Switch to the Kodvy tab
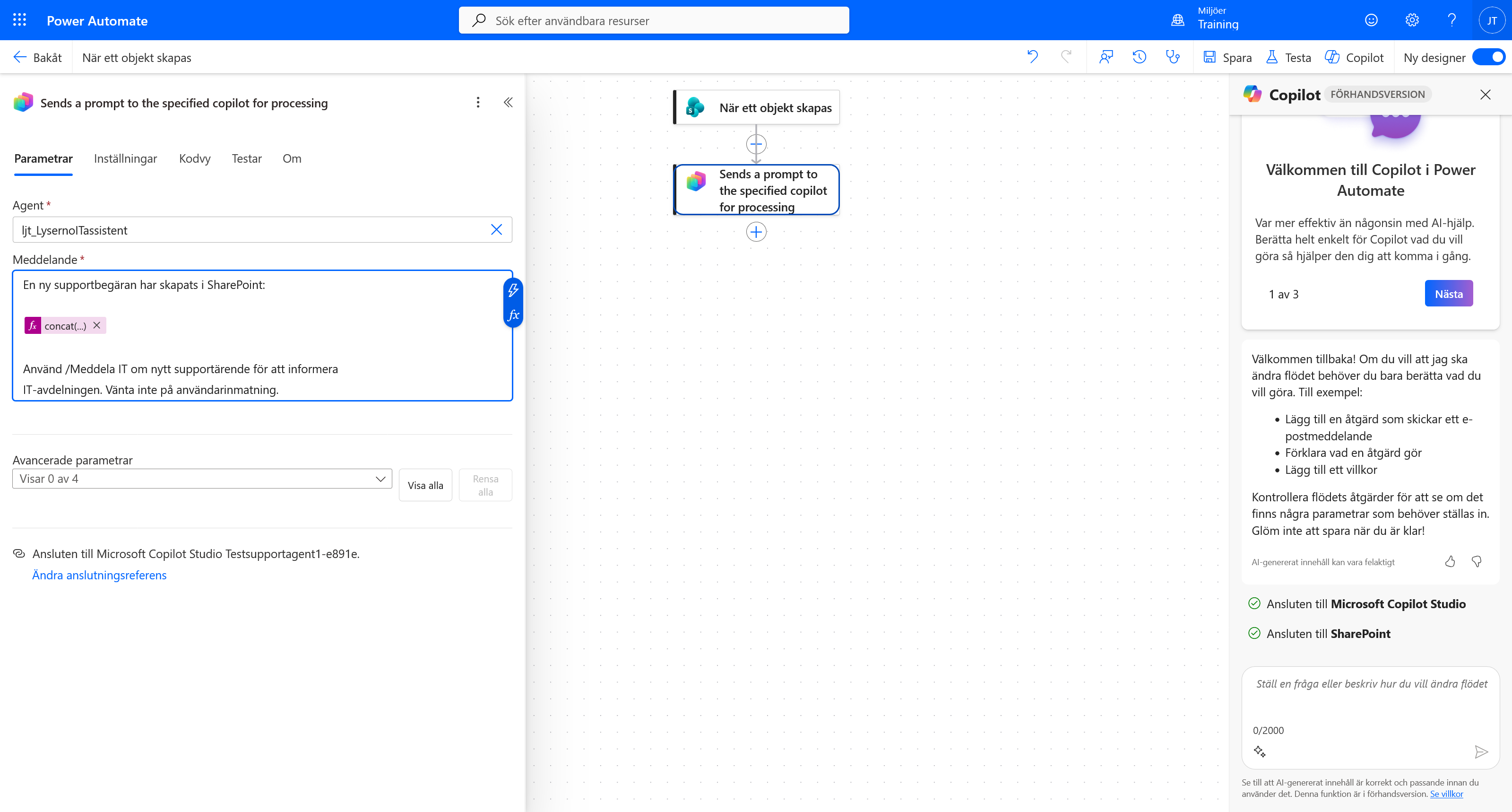 [x=194, y=158]
